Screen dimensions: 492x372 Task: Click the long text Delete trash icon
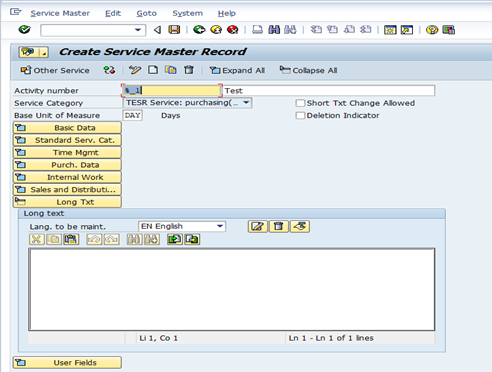[x=279, y=226]
